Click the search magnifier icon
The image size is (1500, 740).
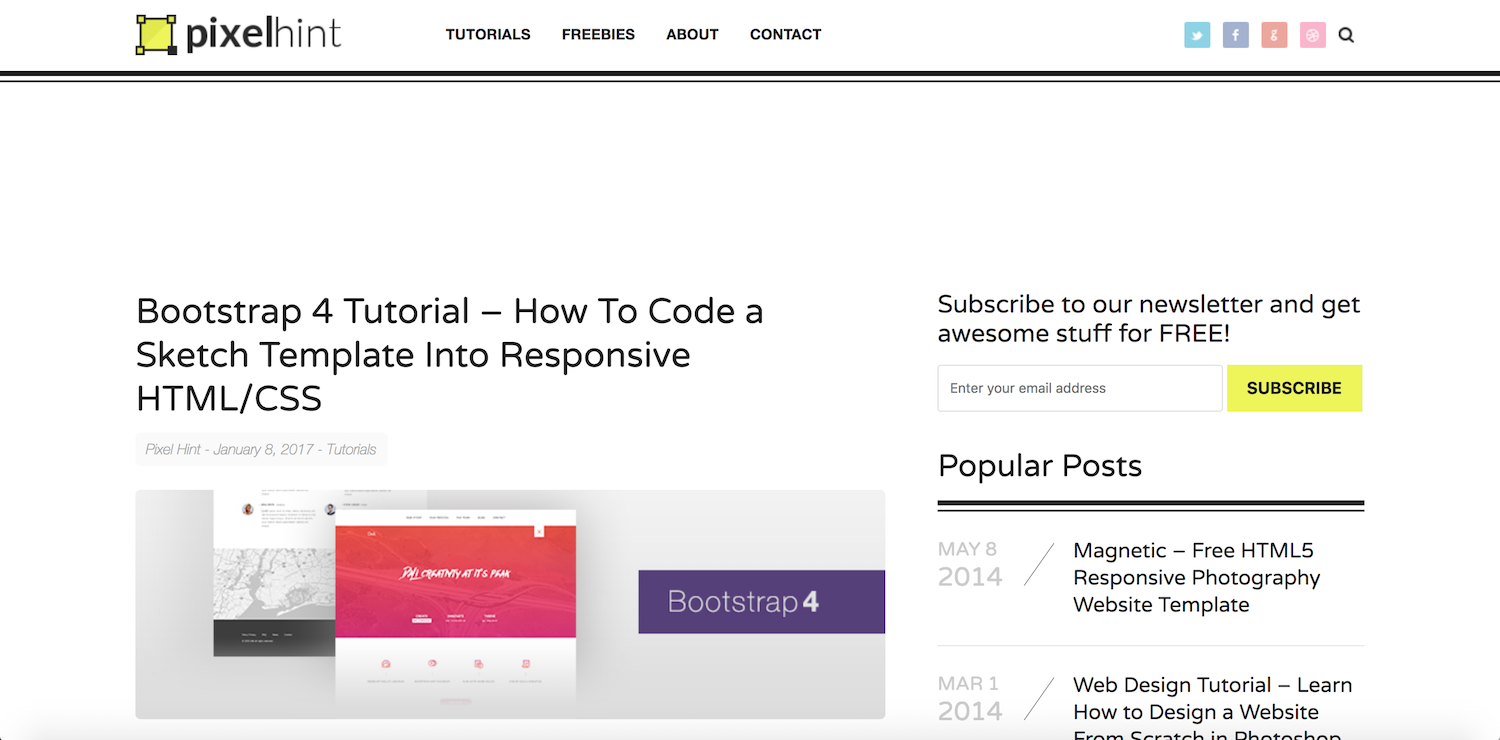(1346, 35)
